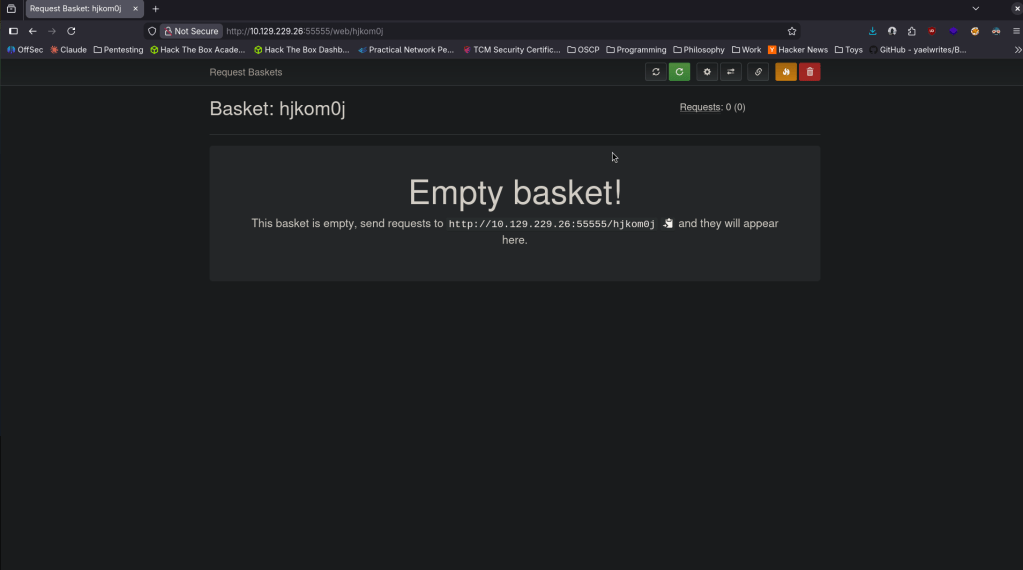Expand the Pentesting bookmarks folder
This screenshot has width=1023, height=570.
click(118, 49)
